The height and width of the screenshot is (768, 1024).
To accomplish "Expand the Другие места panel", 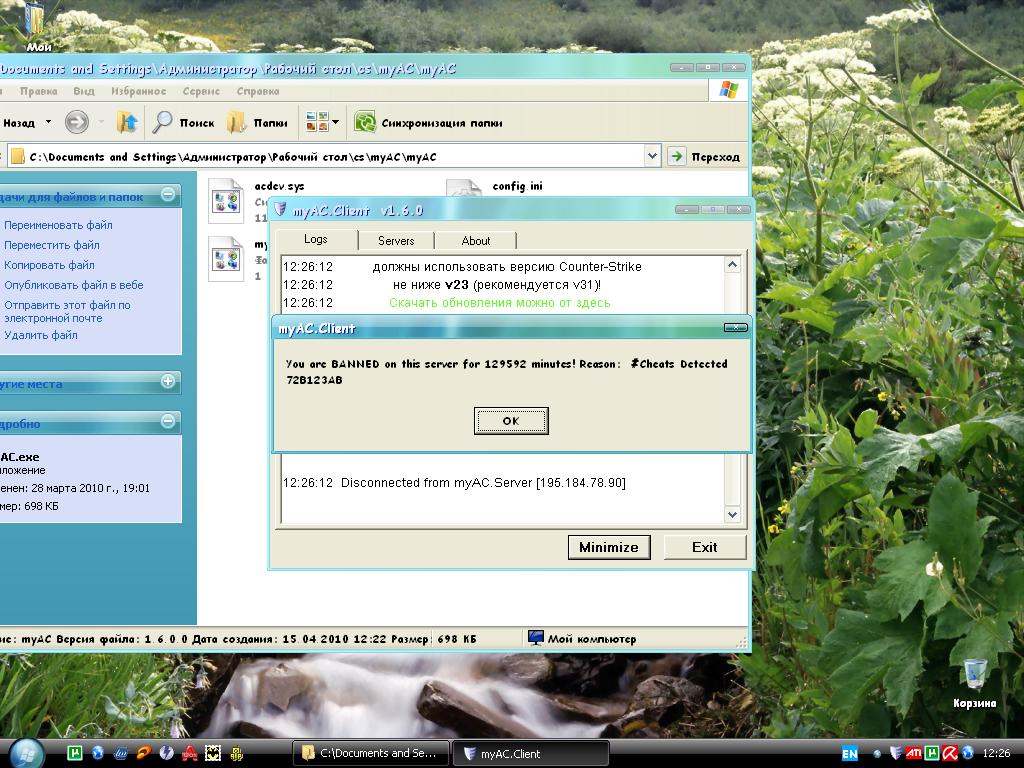I will coord(168,381).
